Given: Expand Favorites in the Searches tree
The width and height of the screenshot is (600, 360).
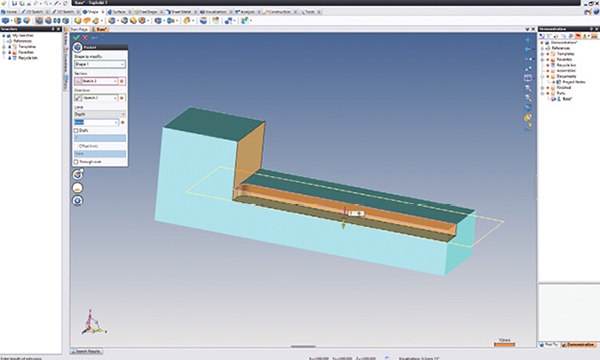Looking at the screenshot, I should 4,52.
